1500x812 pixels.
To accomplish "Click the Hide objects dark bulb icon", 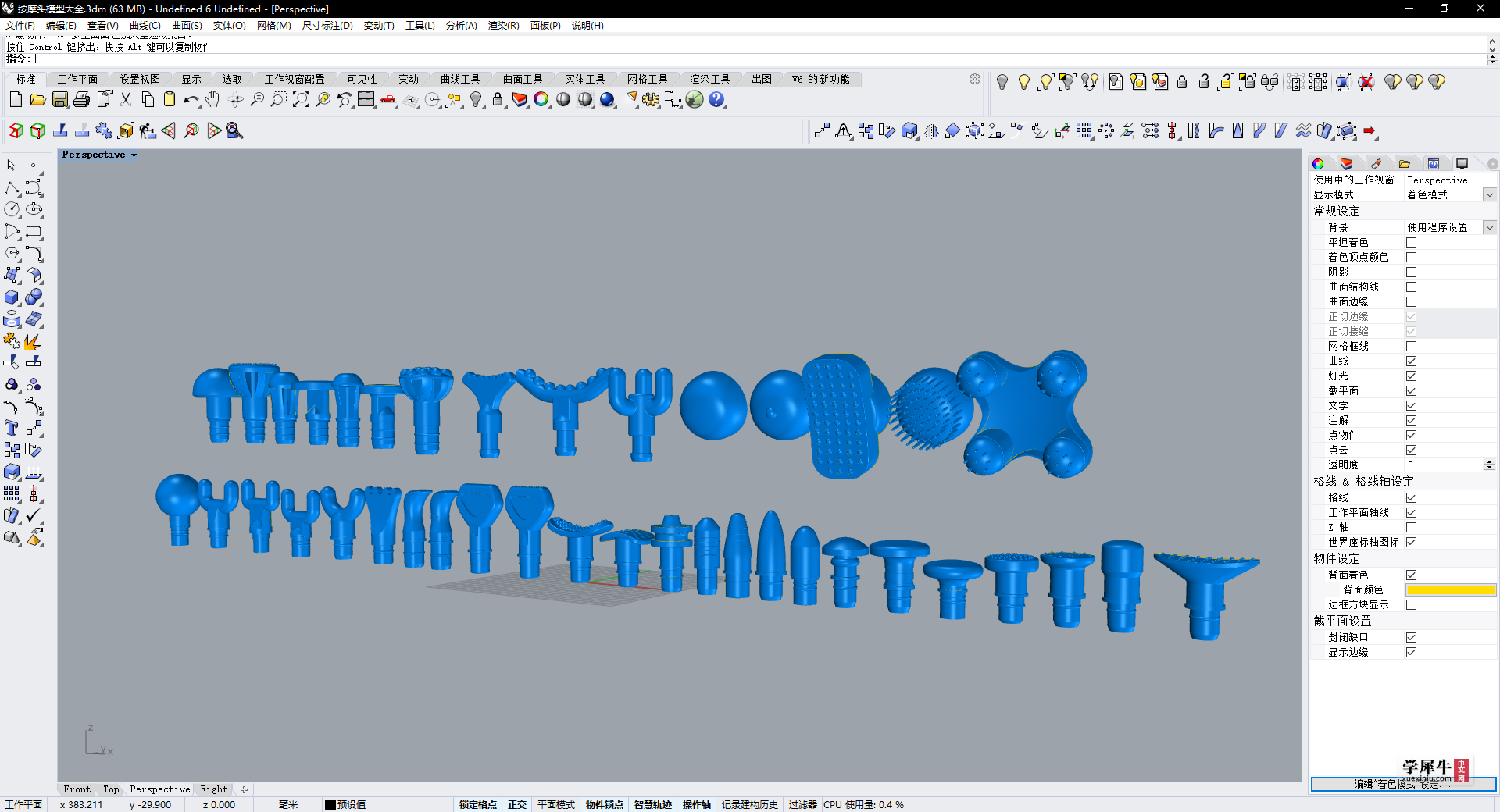I will pos(1002,82).
